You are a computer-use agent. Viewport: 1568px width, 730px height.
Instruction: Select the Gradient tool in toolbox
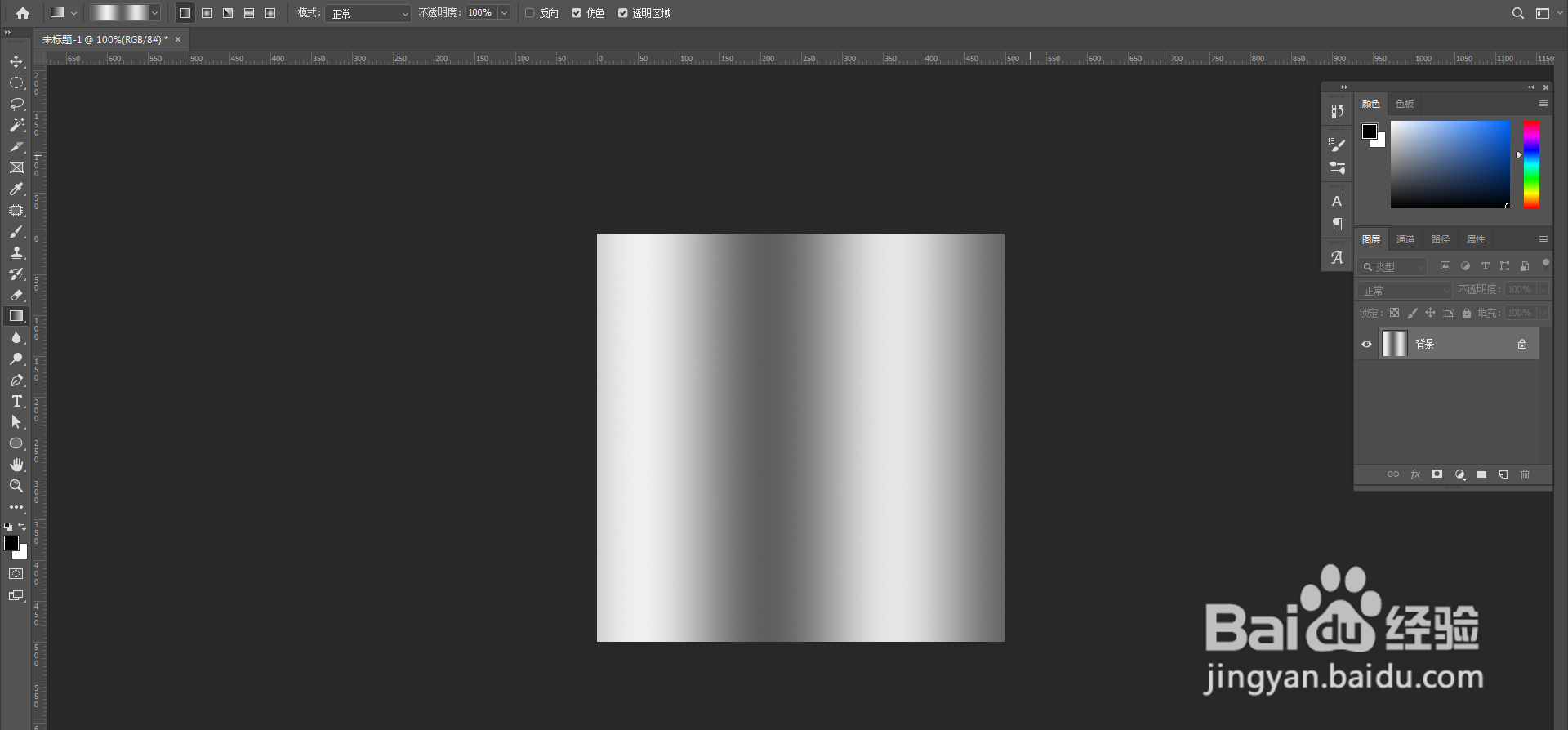16,316
